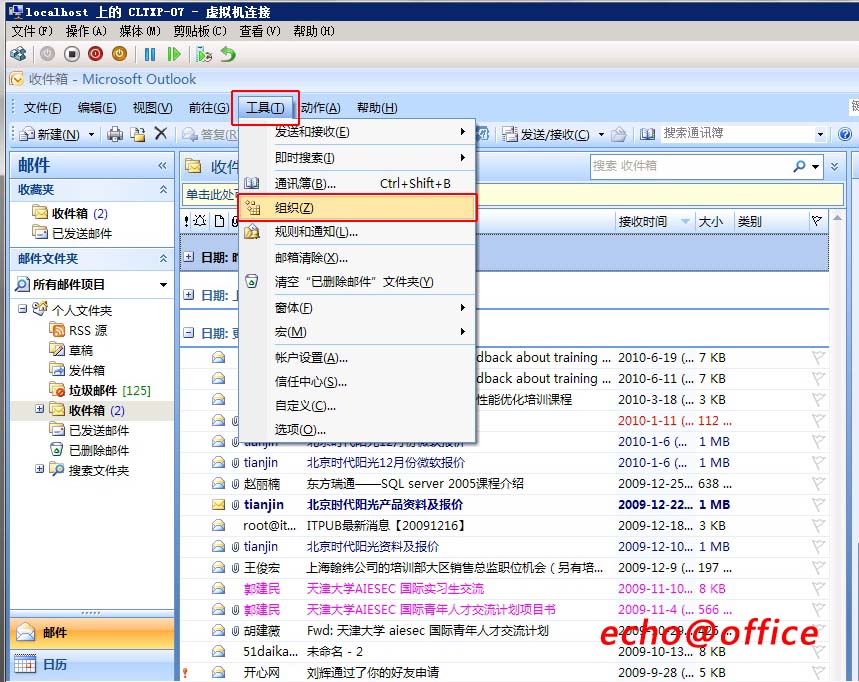Expand the query builder double chevron
This screenshot has height=682, width=859.
click(x=834, y=166)
